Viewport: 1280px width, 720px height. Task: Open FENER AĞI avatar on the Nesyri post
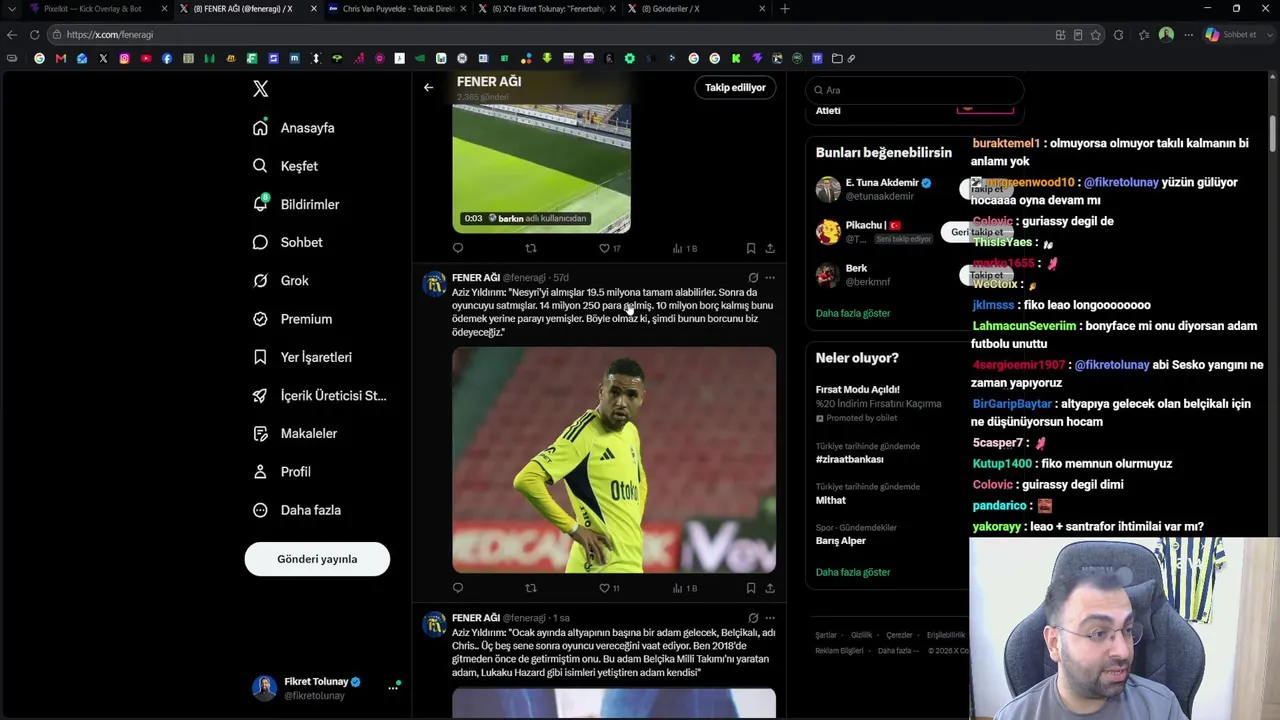click(x=435, y=286)
